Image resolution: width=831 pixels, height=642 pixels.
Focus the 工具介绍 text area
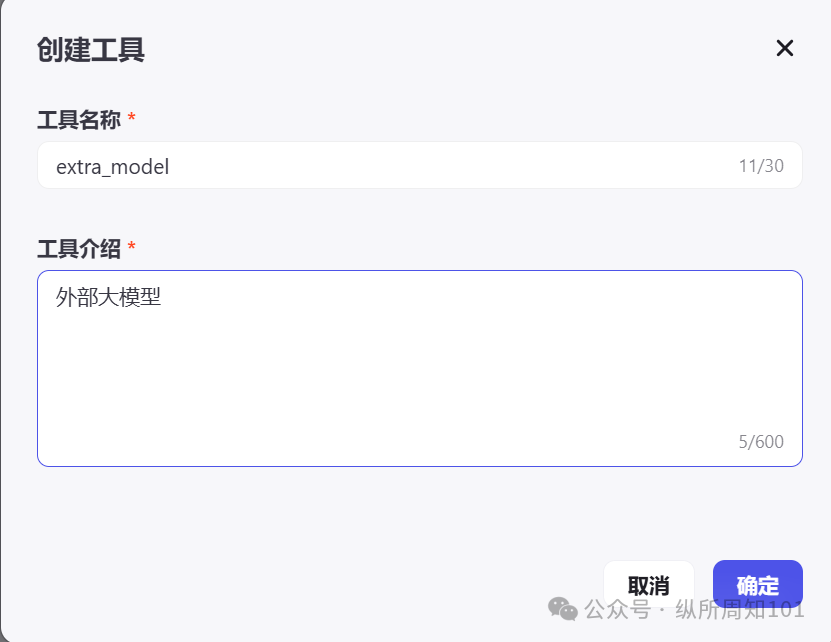pos(420,368)
